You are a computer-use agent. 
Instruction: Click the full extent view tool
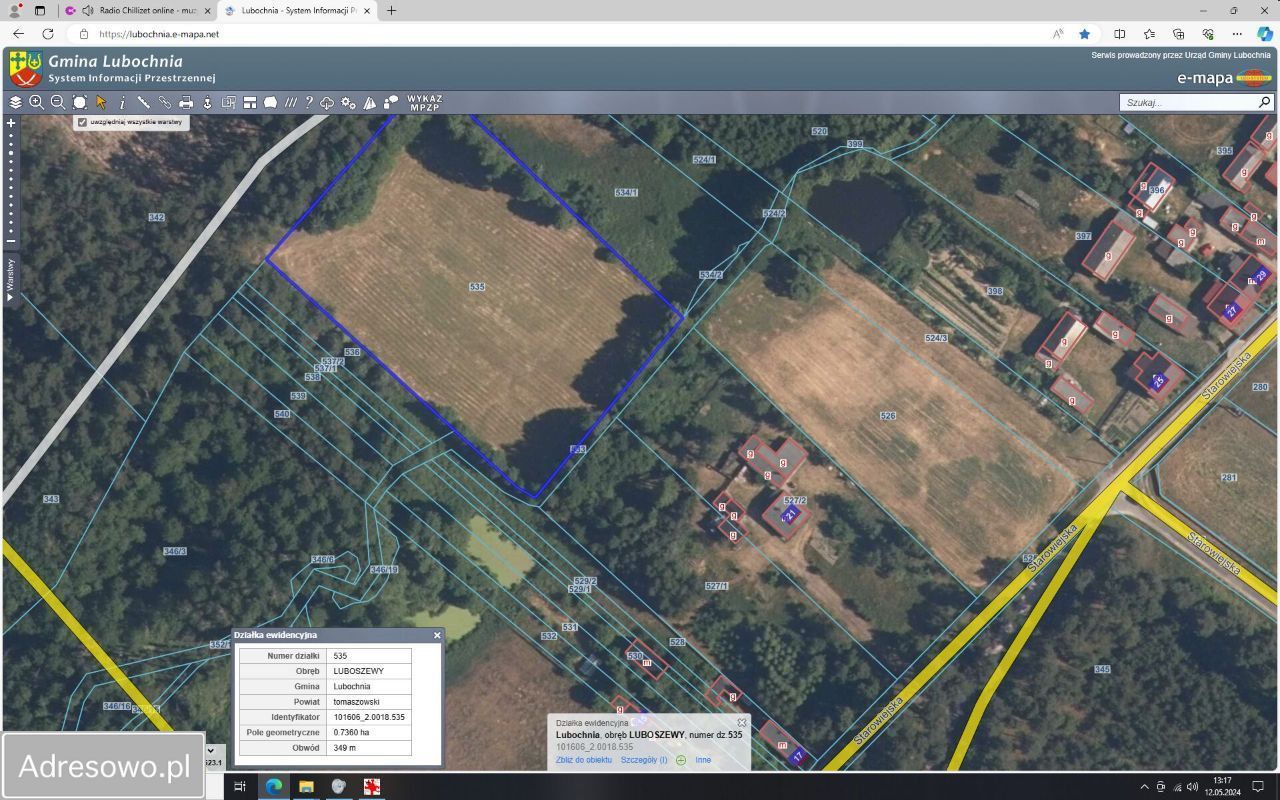coord(80,102)
